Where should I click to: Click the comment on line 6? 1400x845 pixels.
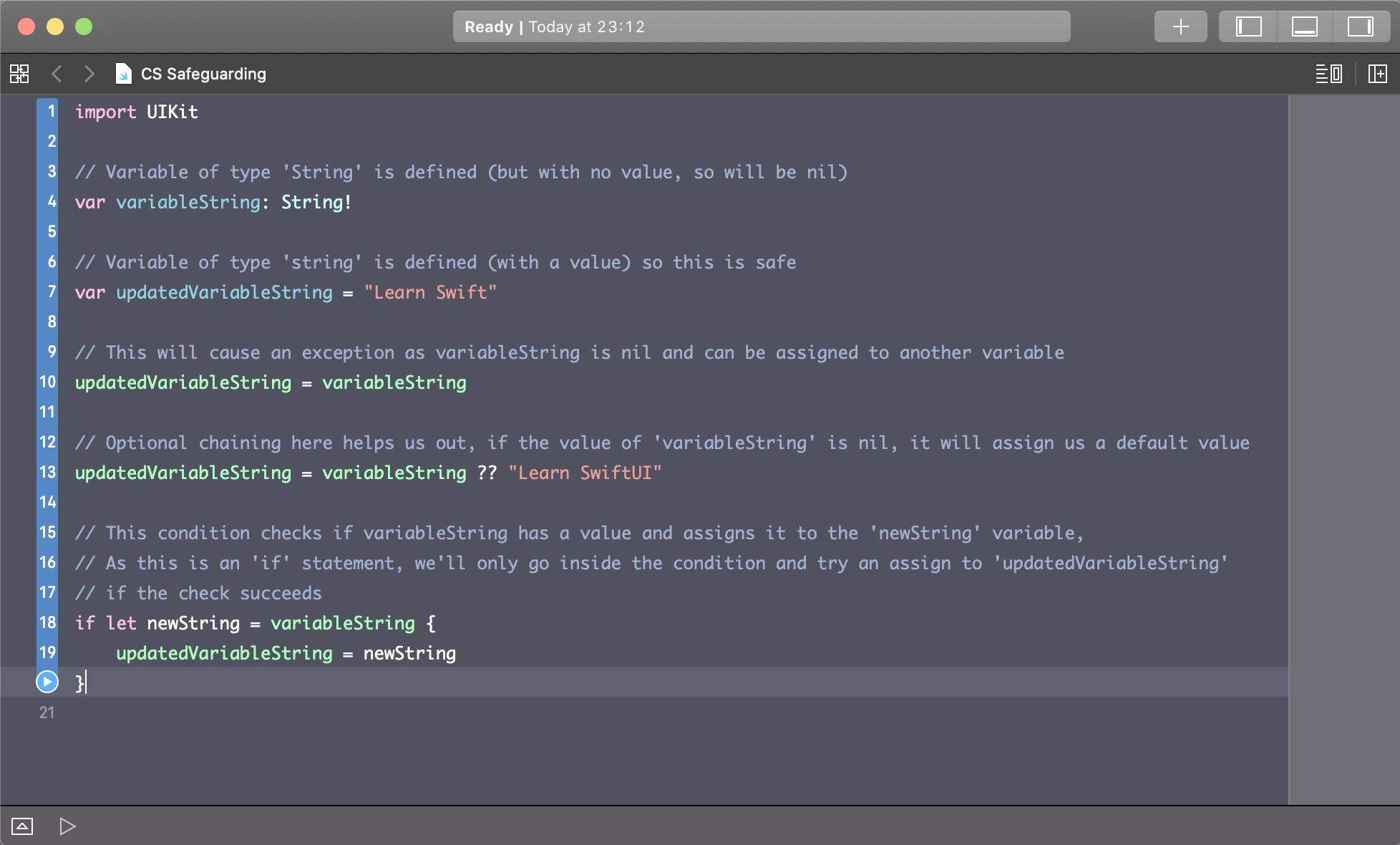coord(436,263)
